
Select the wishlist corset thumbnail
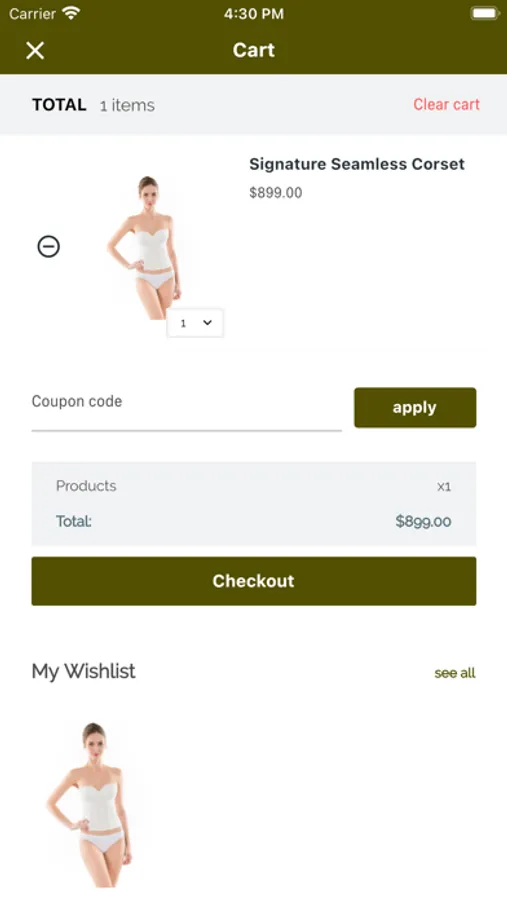click(93, 805)
